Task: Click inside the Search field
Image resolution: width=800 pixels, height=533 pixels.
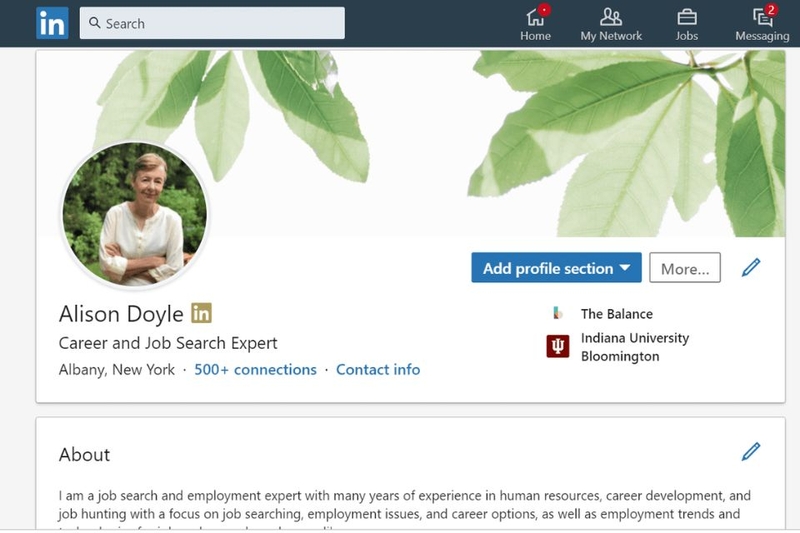Action: (212, 23)
